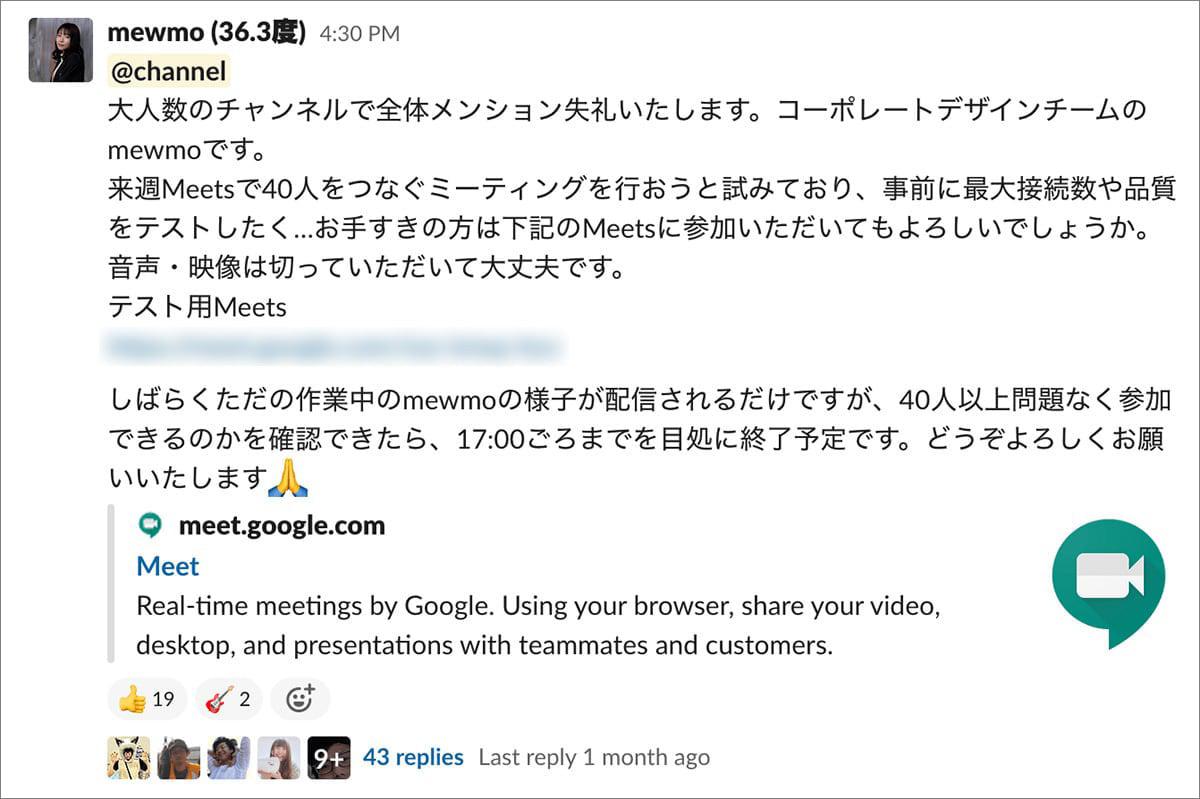Open the Meet hyperlink in the preview
Screen dimensions: 1200x799
pyautogui.click(x=167, y=566)
